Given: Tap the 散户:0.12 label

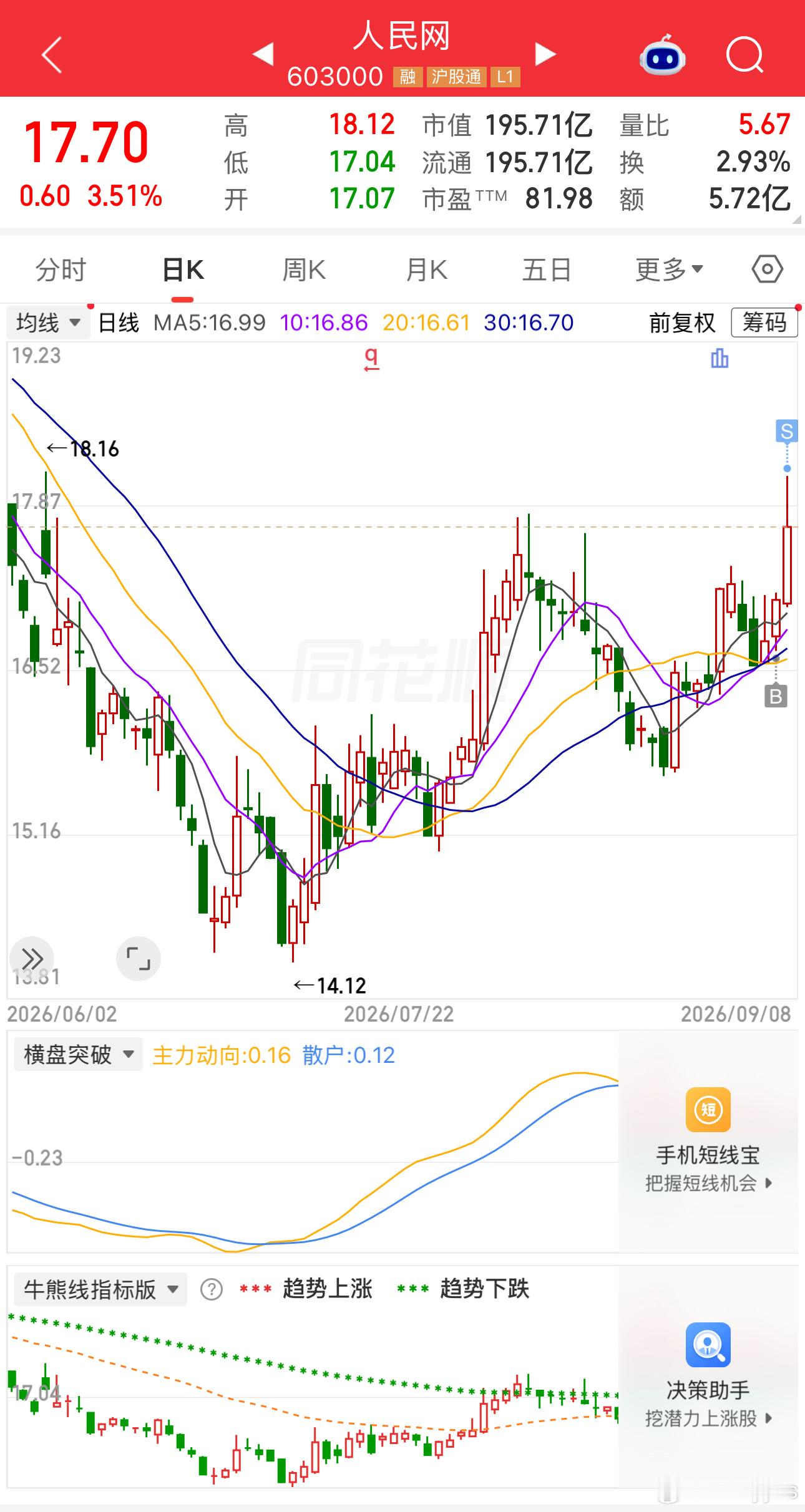Looking at the screenshot, I should tap(349, 1055).
